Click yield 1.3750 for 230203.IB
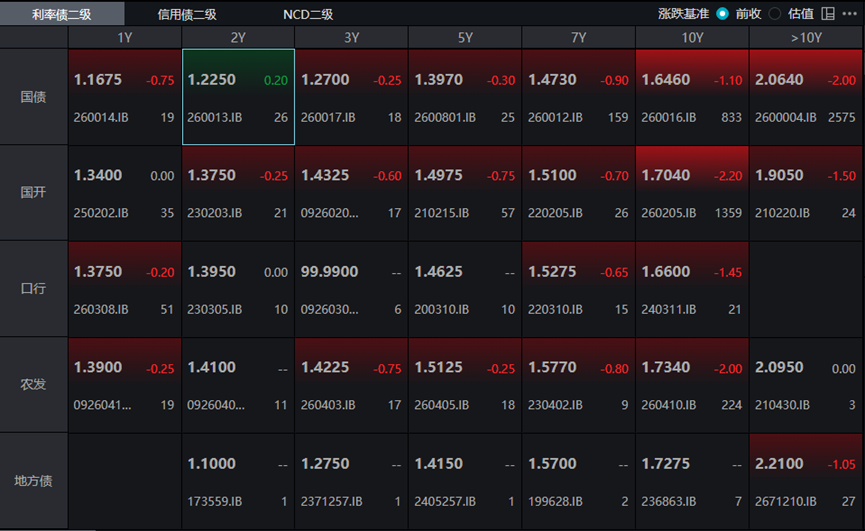The height and width of the screenshot is (531, 865). point(211,175)
